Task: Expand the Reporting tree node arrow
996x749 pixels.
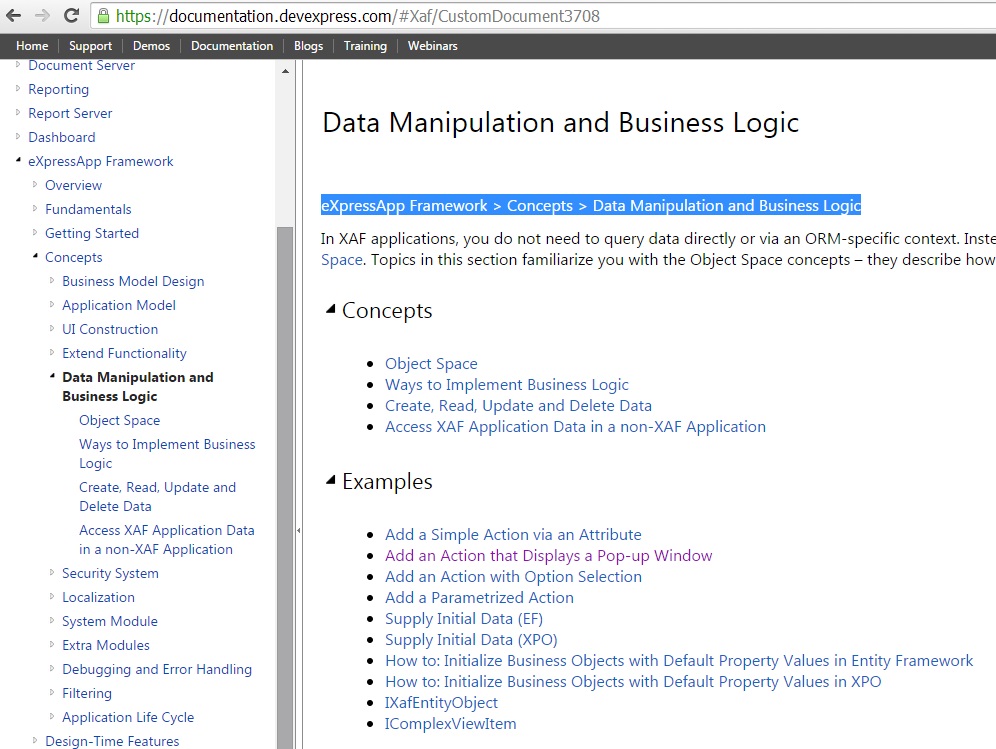Action: tap(18, 88)
